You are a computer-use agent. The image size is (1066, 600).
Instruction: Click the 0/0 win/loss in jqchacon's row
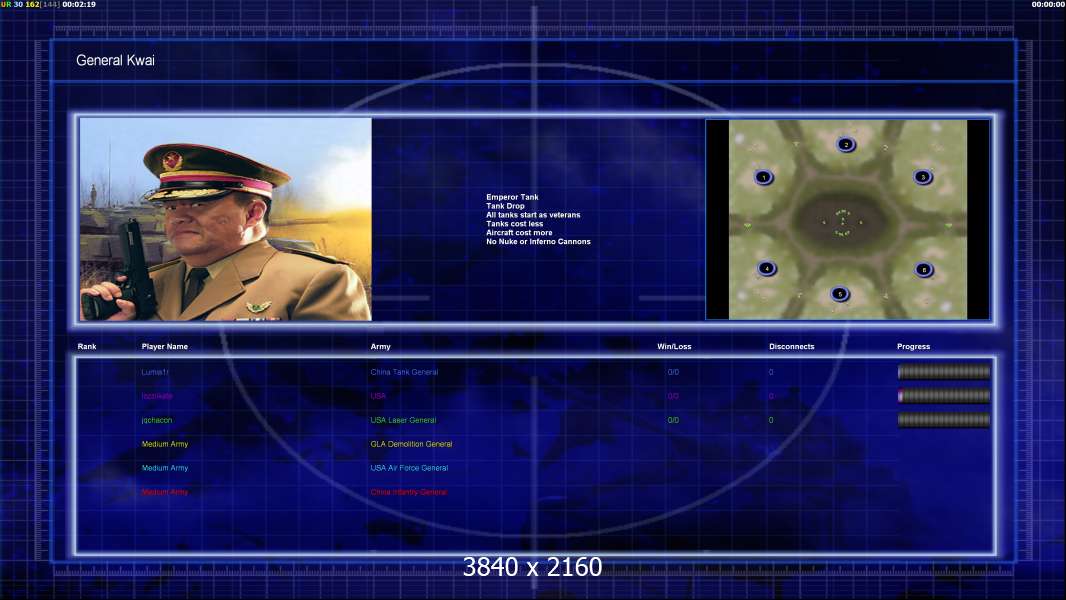click(673, 421)
